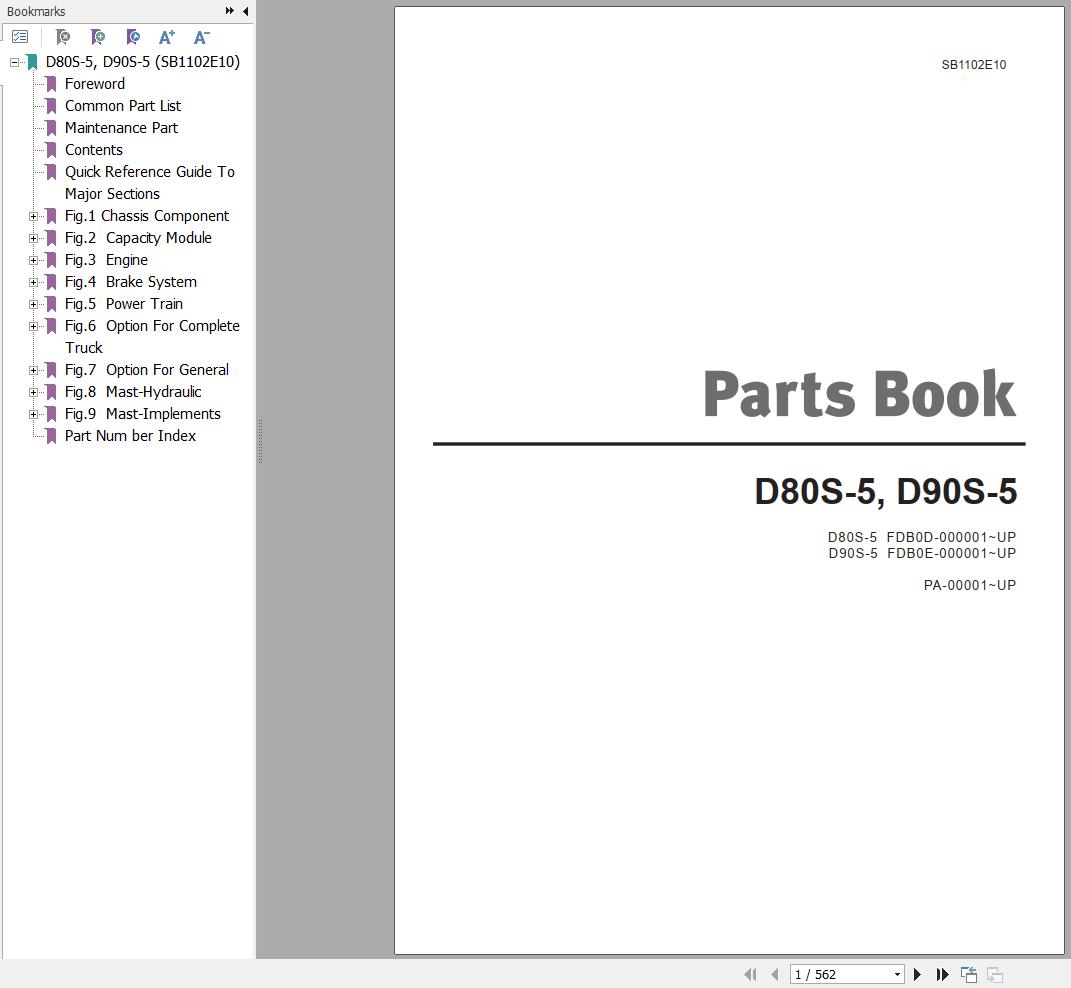Select the D80S-5, D90S-5 (SB1102E10) bookmark

click(x=143, y=62)
